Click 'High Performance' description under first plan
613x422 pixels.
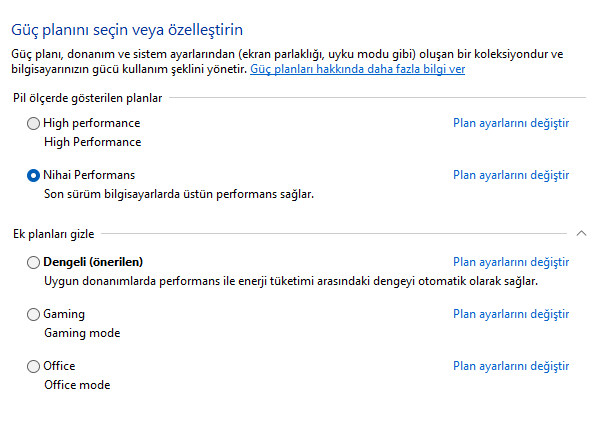click(x=92, y=142)
